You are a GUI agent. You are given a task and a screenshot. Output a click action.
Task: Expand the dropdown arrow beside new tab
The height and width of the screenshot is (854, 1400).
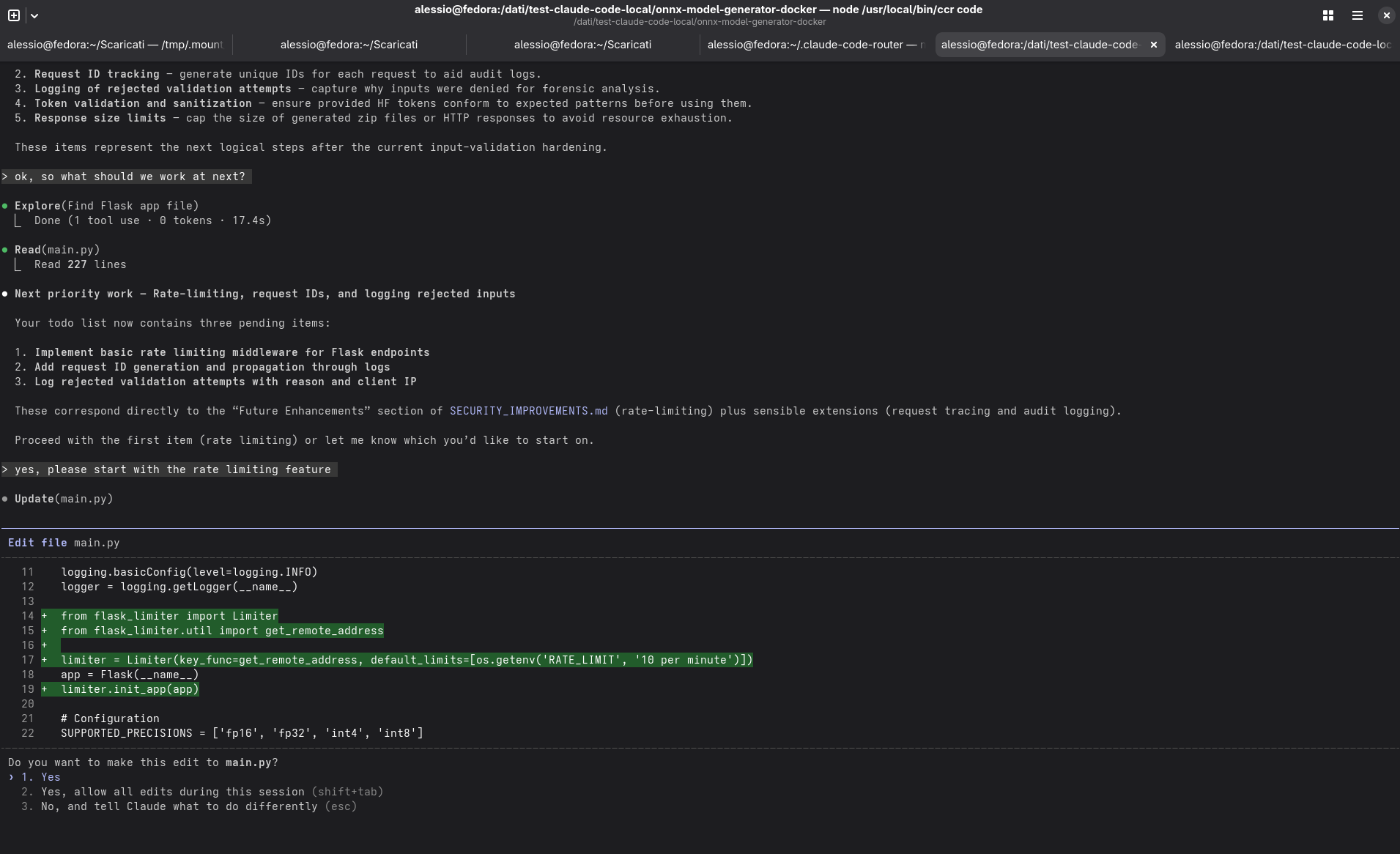click(x=34, y=15)
